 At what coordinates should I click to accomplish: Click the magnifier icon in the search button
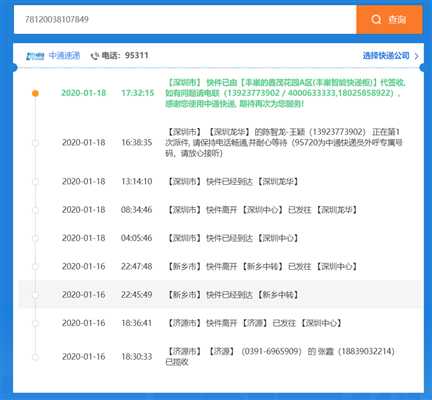(x=376, y=19)
